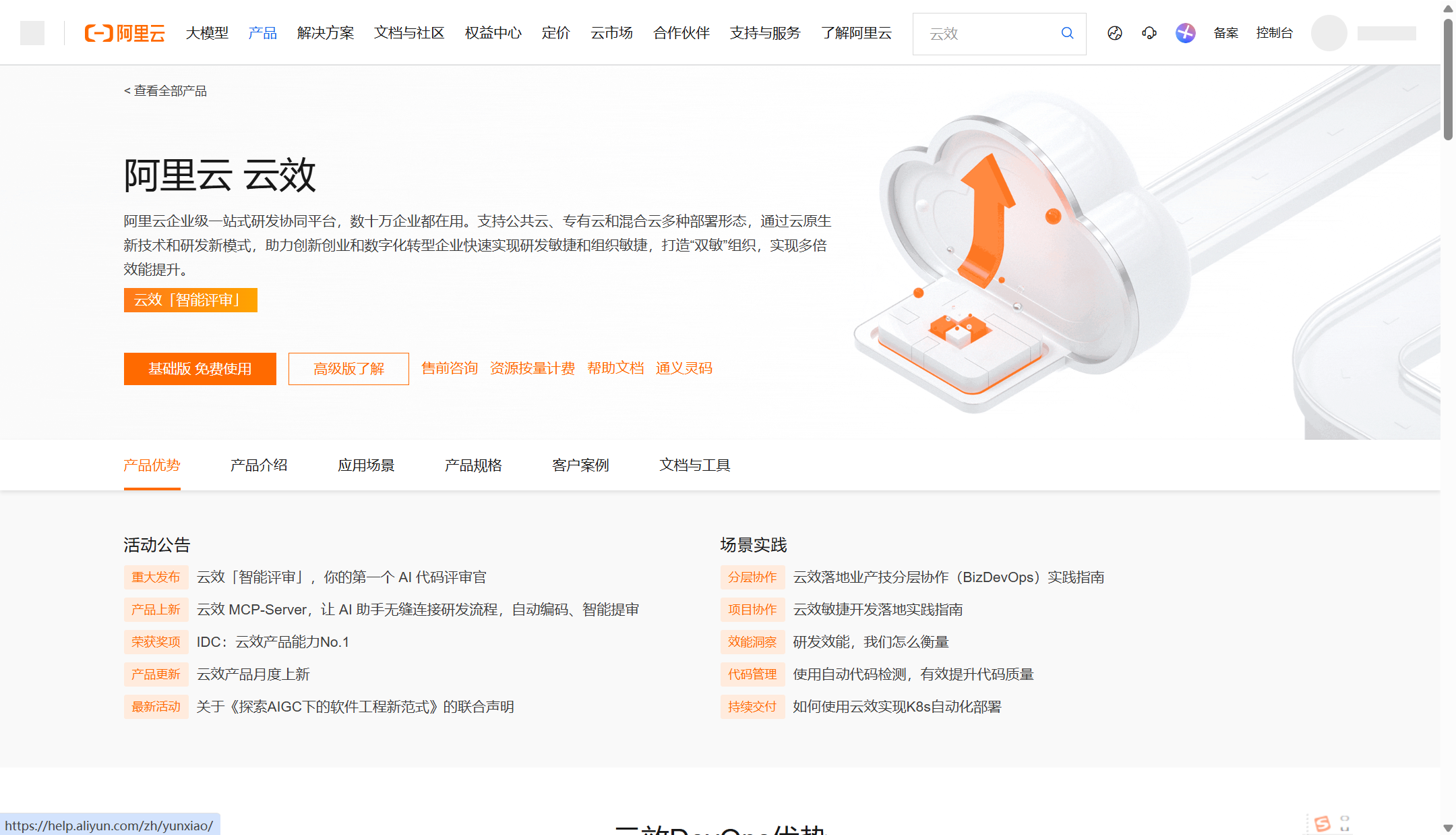Open the globe language/region icon
The width and height of the screenshot is (1456, 835).
[x=1115, y=33]
